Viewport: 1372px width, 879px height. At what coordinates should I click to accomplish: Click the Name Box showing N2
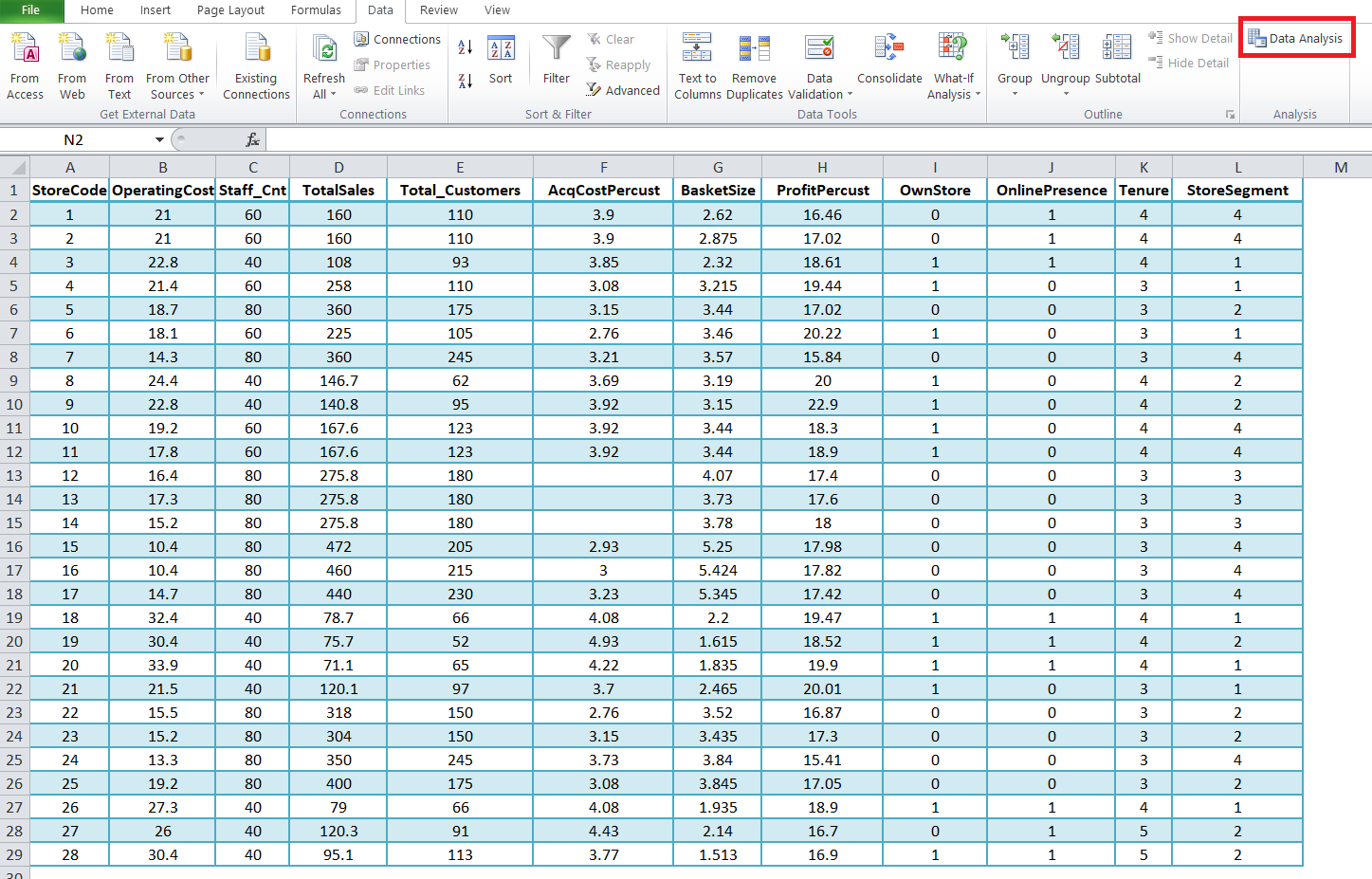(74, 139)
